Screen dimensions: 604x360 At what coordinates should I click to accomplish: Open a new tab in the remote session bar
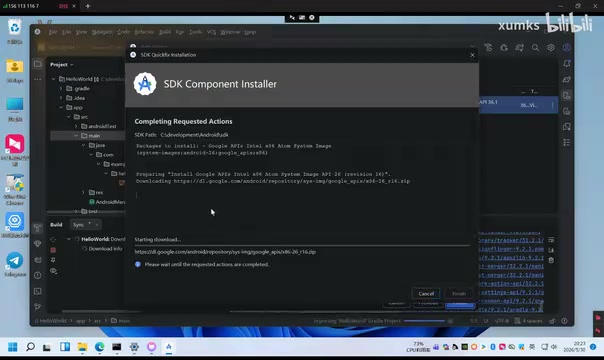coord(88,6)
